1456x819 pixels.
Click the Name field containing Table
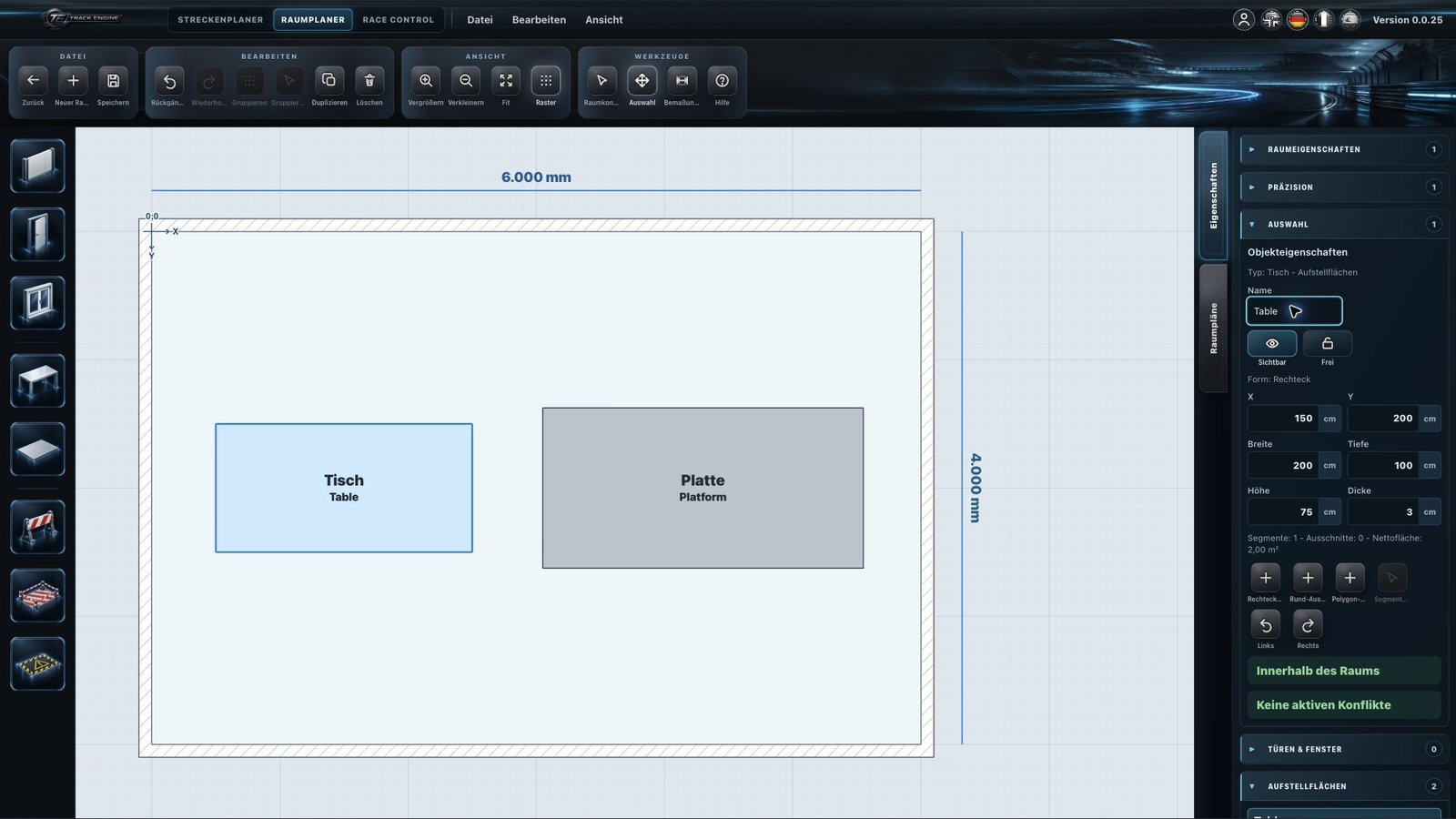point(1294,311)
